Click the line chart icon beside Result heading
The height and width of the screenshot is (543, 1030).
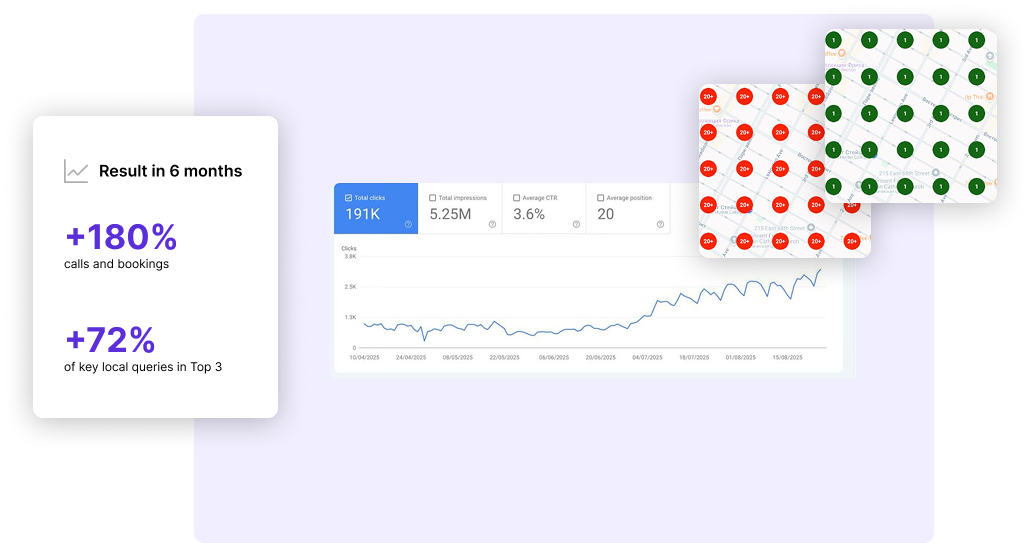click(x=76, y=171)
